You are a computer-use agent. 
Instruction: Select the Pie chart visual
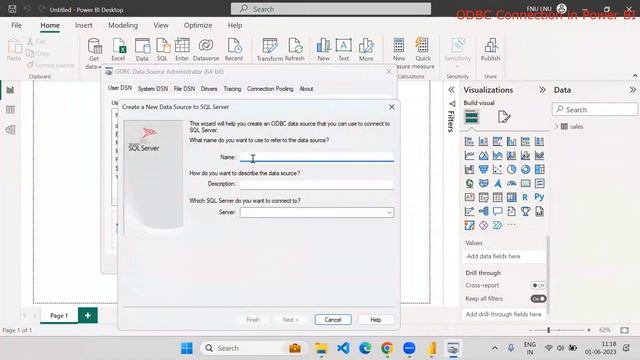[511, 169]
